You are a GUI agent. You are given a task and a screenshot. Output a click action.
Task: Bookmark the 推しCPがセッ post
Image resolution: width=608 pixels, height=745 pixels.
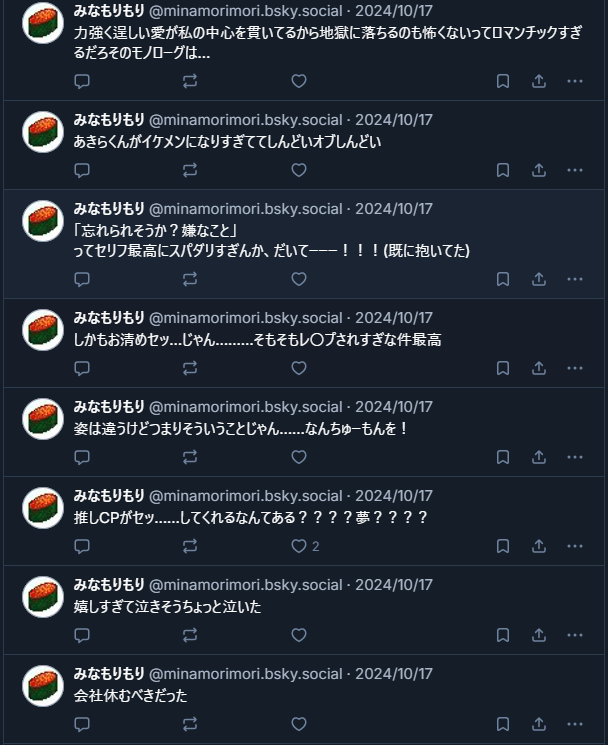point(503,546)
